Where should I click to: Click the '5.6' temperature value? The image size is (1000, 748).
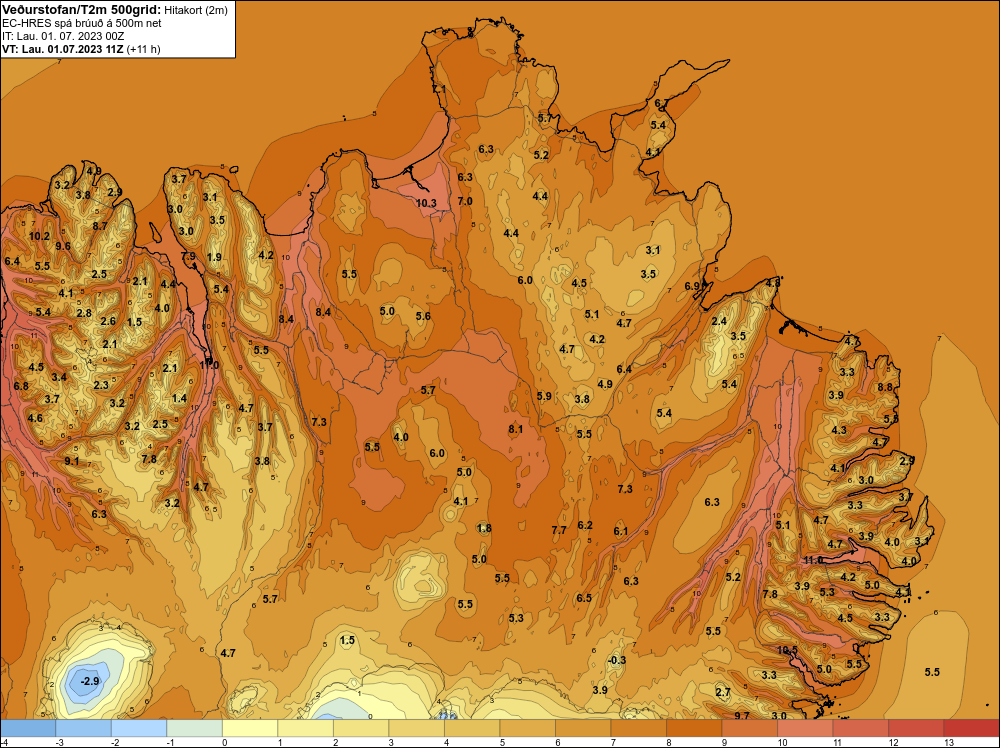click(x=423, y=316)
